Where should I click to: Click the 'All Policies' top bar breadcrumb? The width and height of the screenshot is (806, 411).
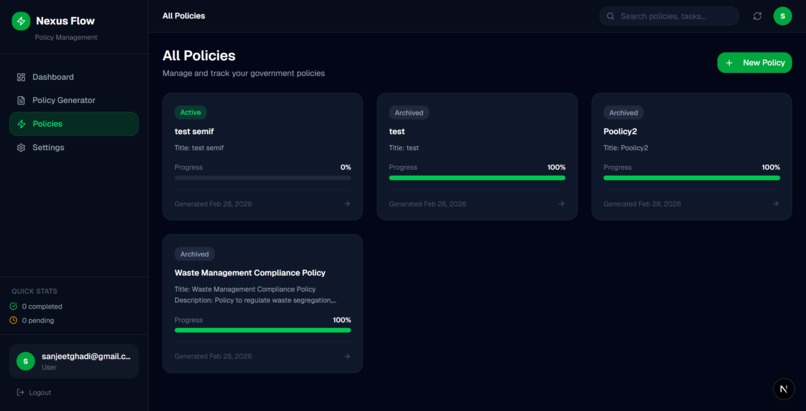184,16
